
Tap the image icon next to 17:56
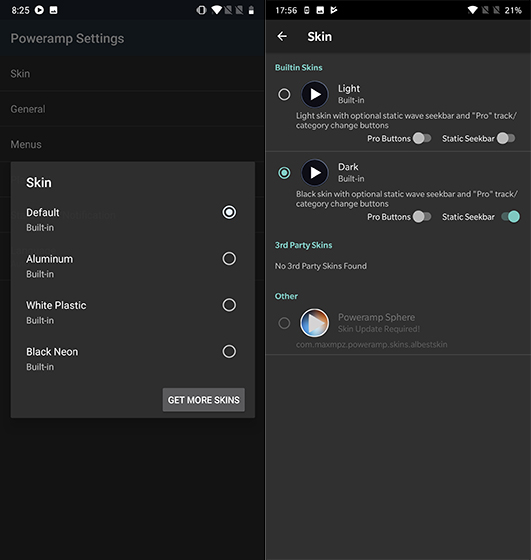click(320, 10)
